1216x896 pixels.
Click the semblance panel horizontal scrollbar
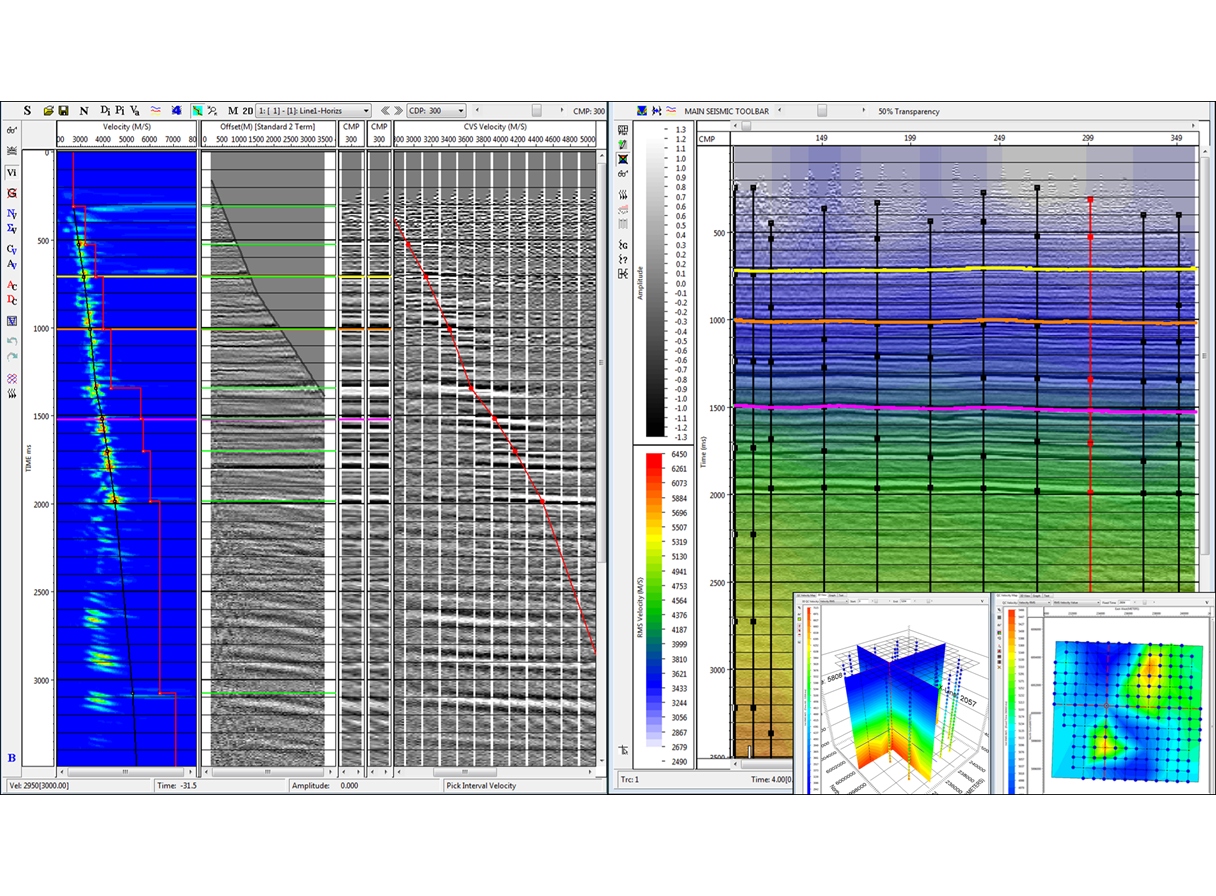[x=126, y=772]
